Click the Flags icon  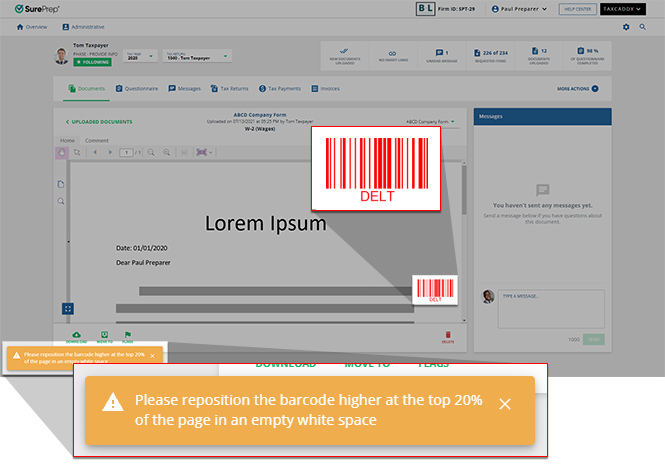pos(128,337)
